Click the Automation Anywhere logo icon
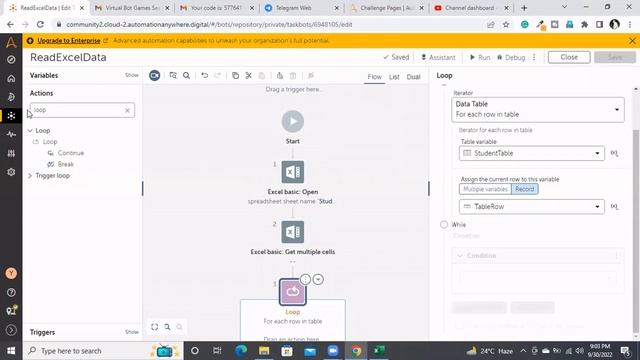640x360 pixels. [11, 42]
